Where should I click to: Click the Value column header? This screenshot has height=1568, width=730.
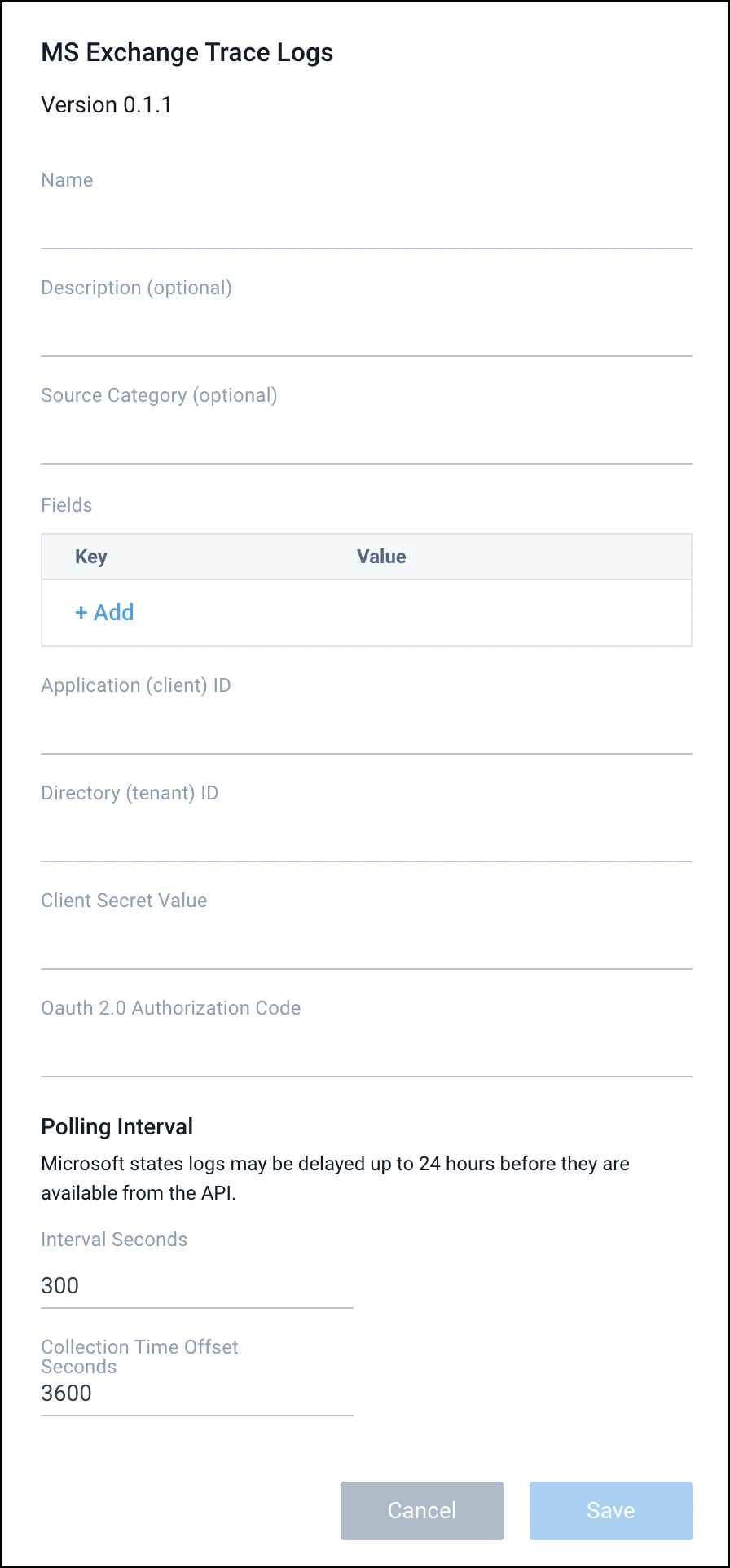[381, 557]
